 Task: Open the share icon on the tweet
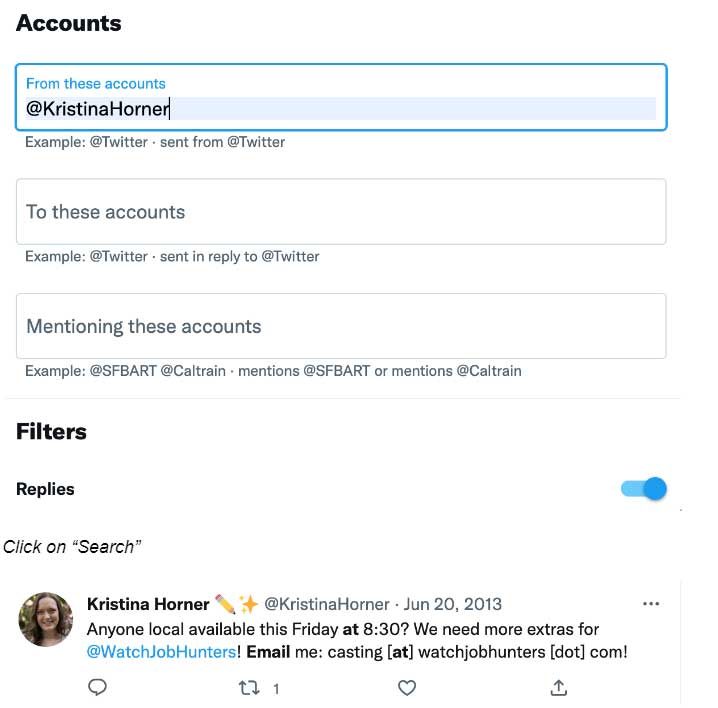coord(559,687)
